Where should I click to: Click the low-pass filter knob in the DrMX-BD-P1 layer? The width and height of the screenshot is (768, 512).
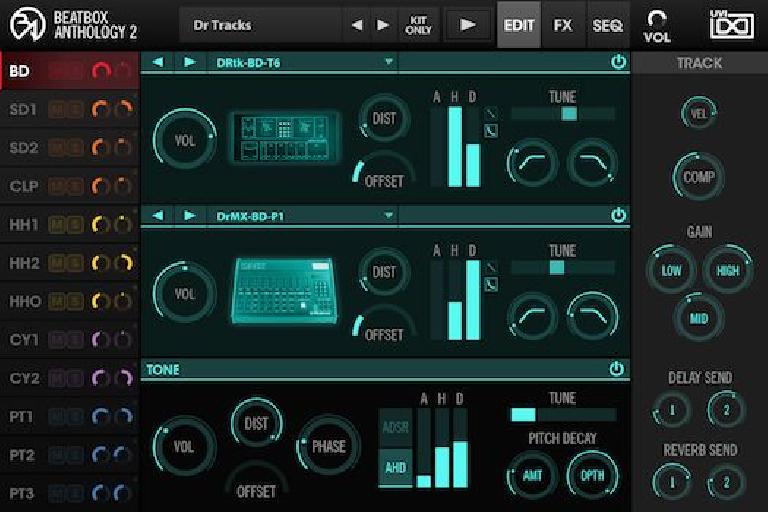592,317
